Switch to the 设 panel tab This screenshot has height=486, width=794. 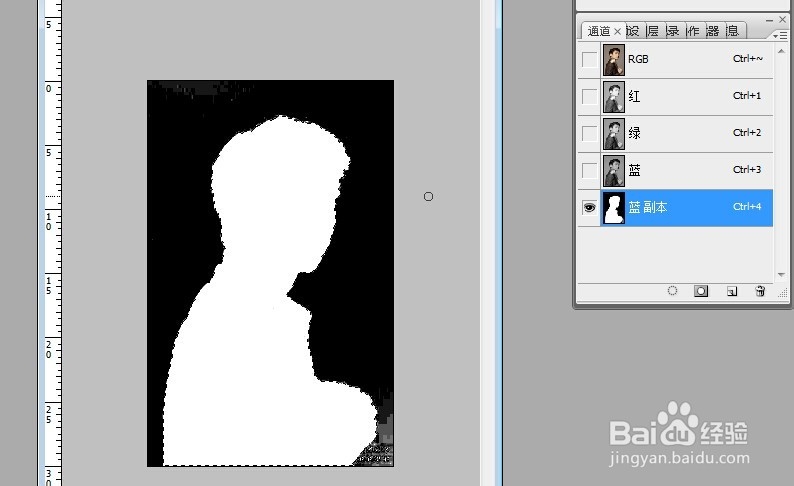point(633,31)
